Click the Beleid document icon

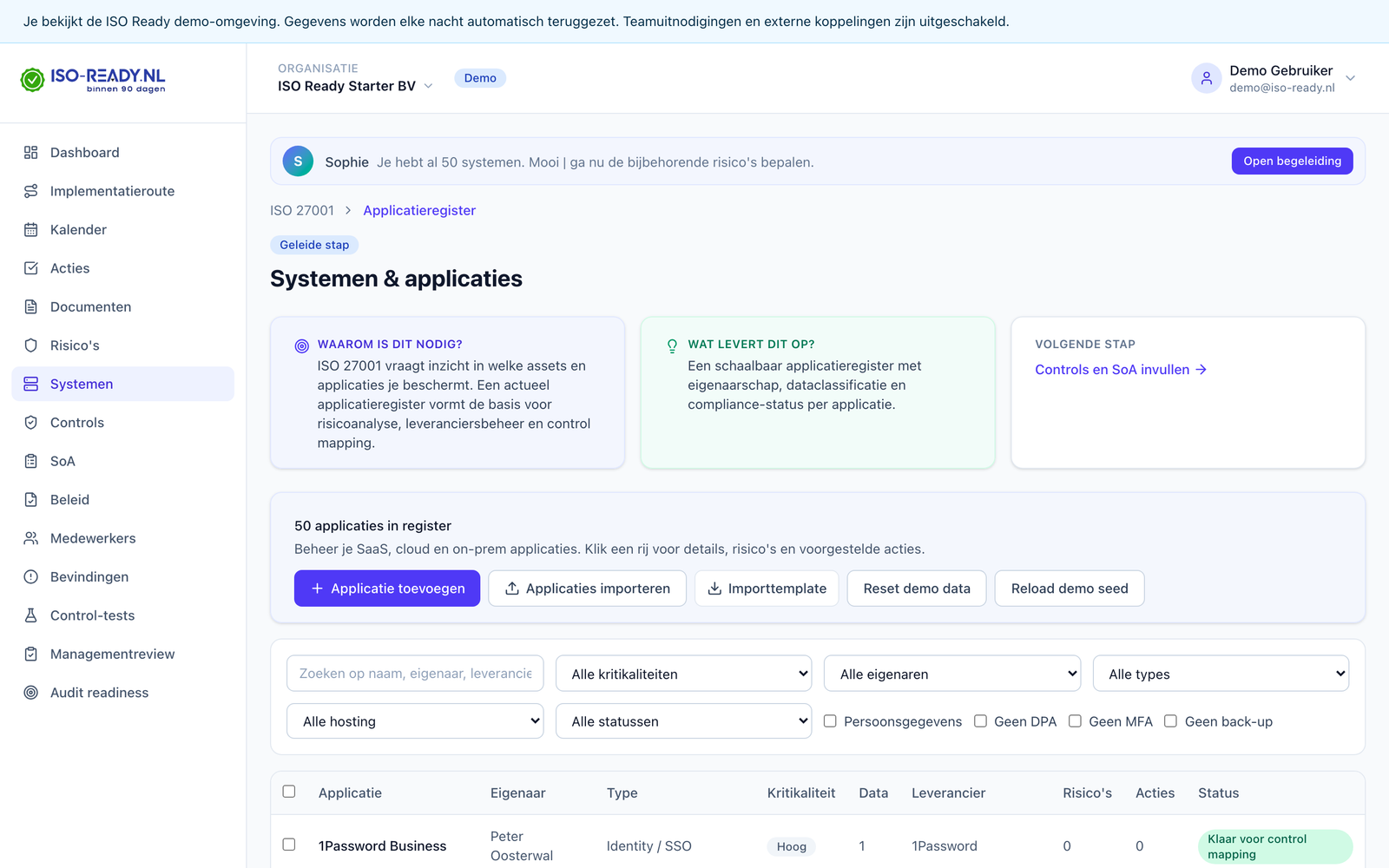31,500
